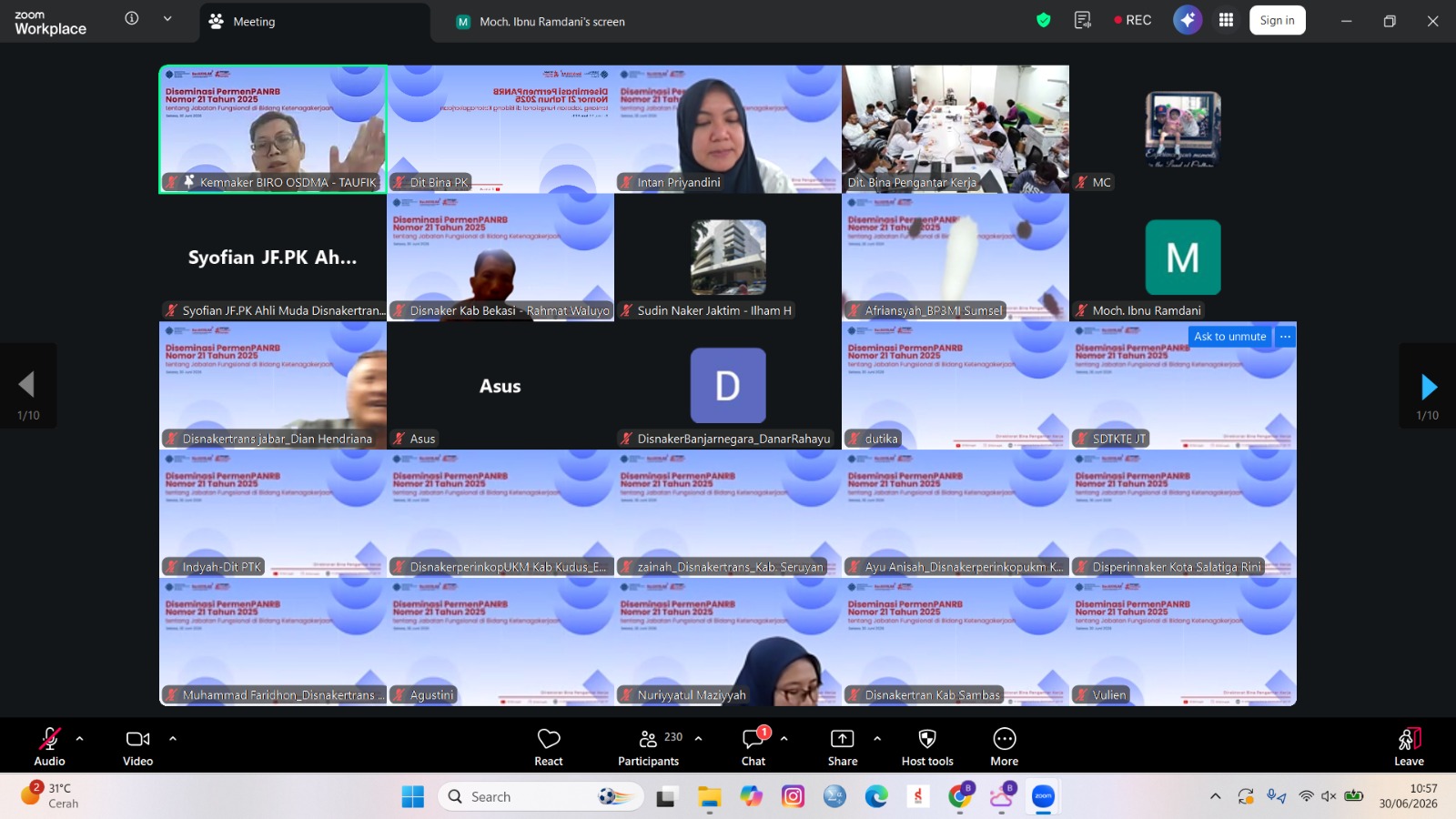This screenshot has height=819, width=1456.
Task: Expand audio options caret next to Audio
Action: (x=80, y=738)
